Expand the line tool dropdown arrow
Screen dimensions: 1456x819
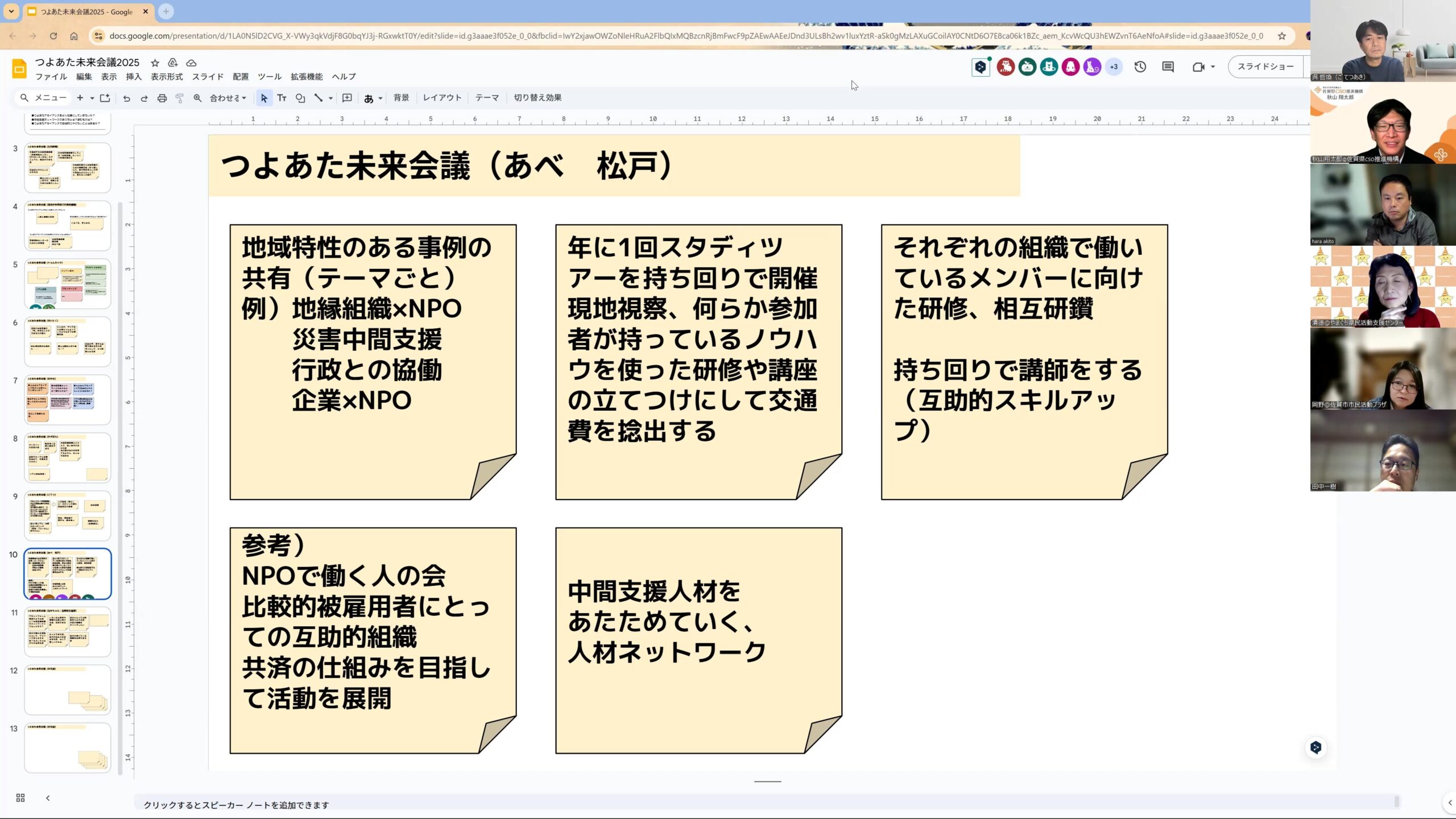coord(330,98)
